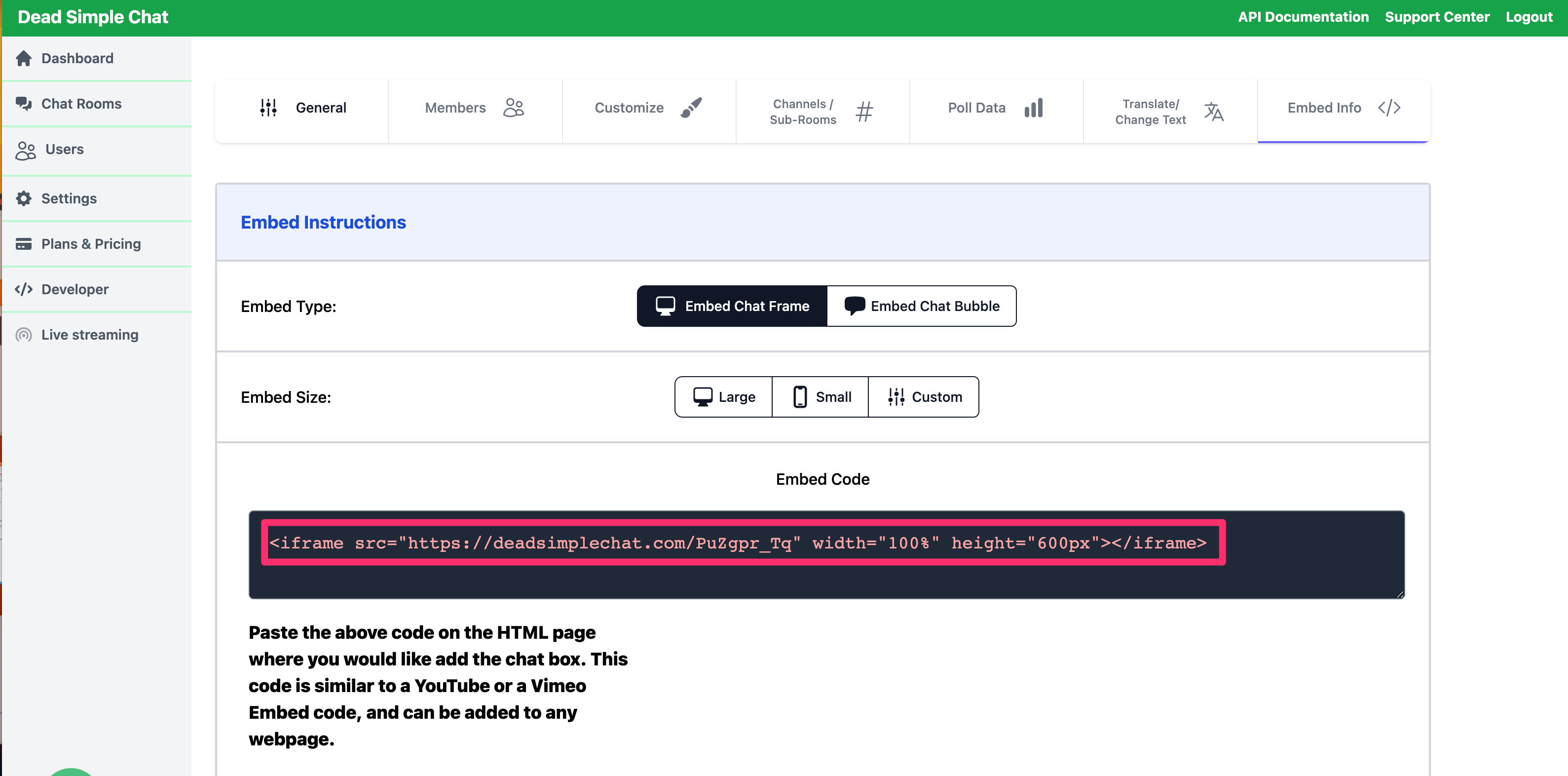Click the phone icon on Small size
The height and width of the screenshot is (776, 1568).
[800, 397]
